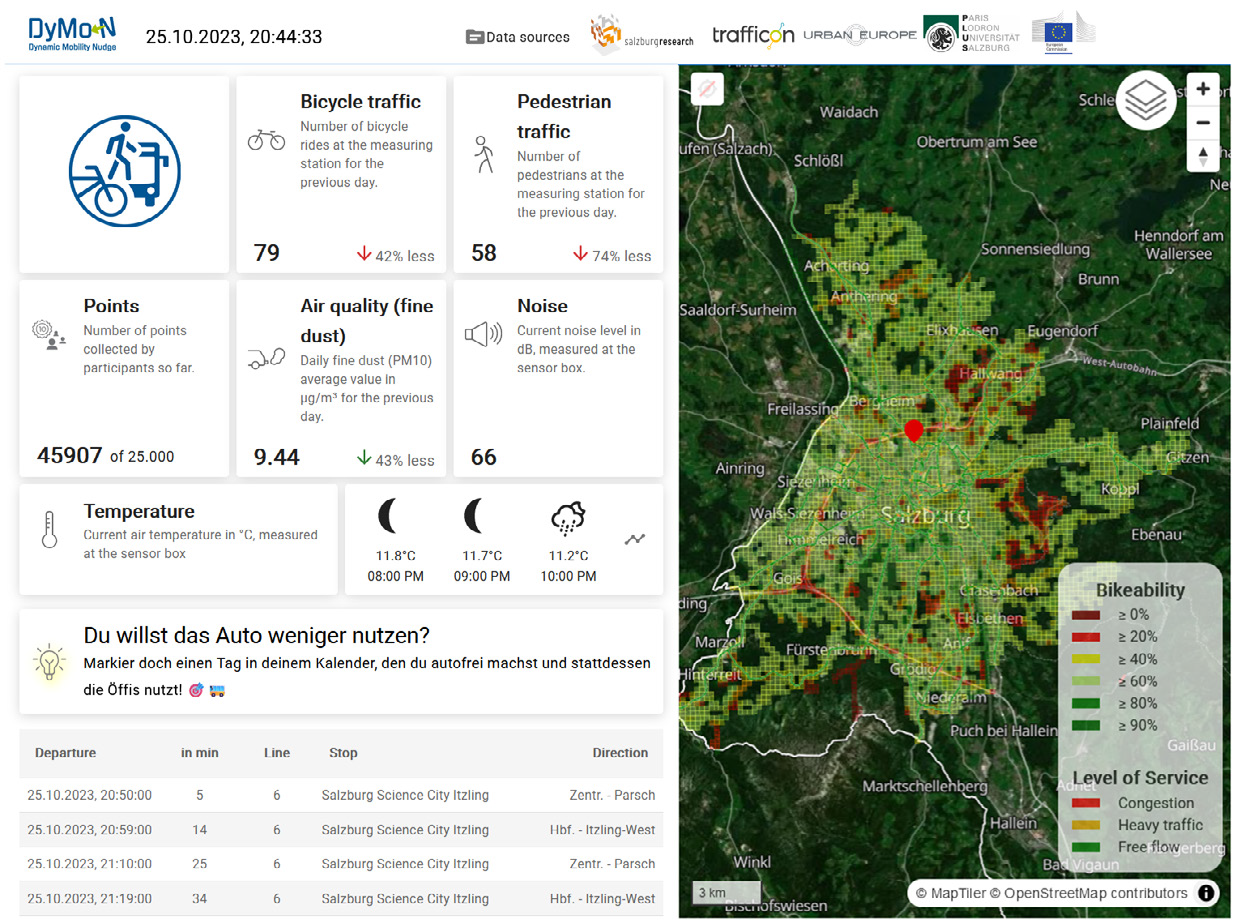The height and width of the screenshot is (924, 1236).
Task: Click the 10:00 PM rain forecast icon
Action: click(x=568, y=519)
